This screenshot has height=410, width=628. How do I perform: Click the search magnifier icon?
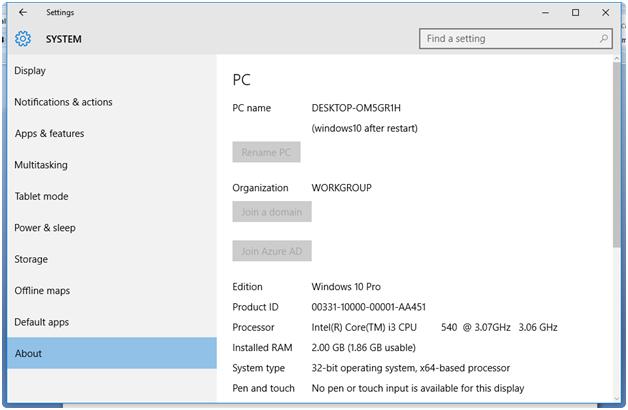click(604, 39)
